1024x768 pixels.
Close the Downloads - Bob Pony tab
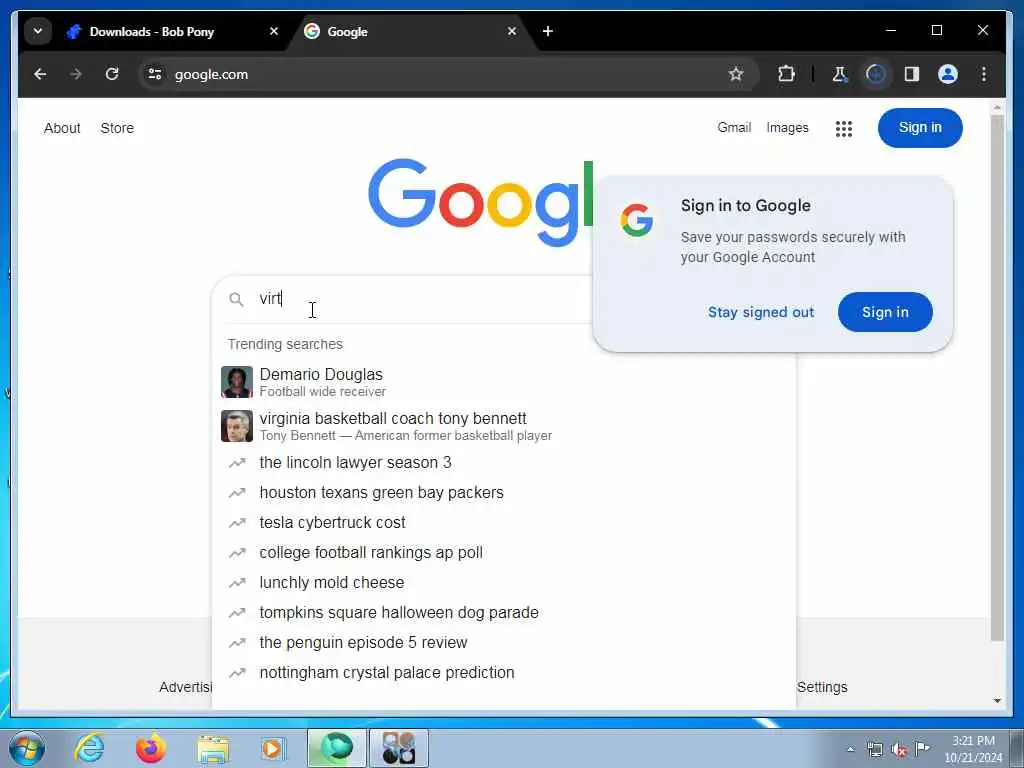coord(274,31)
